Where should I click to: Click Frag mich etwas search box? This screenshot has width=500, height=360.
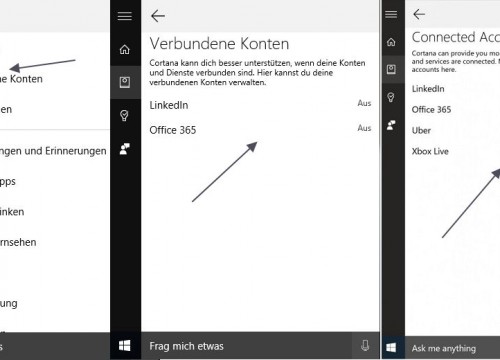[246, 346]
